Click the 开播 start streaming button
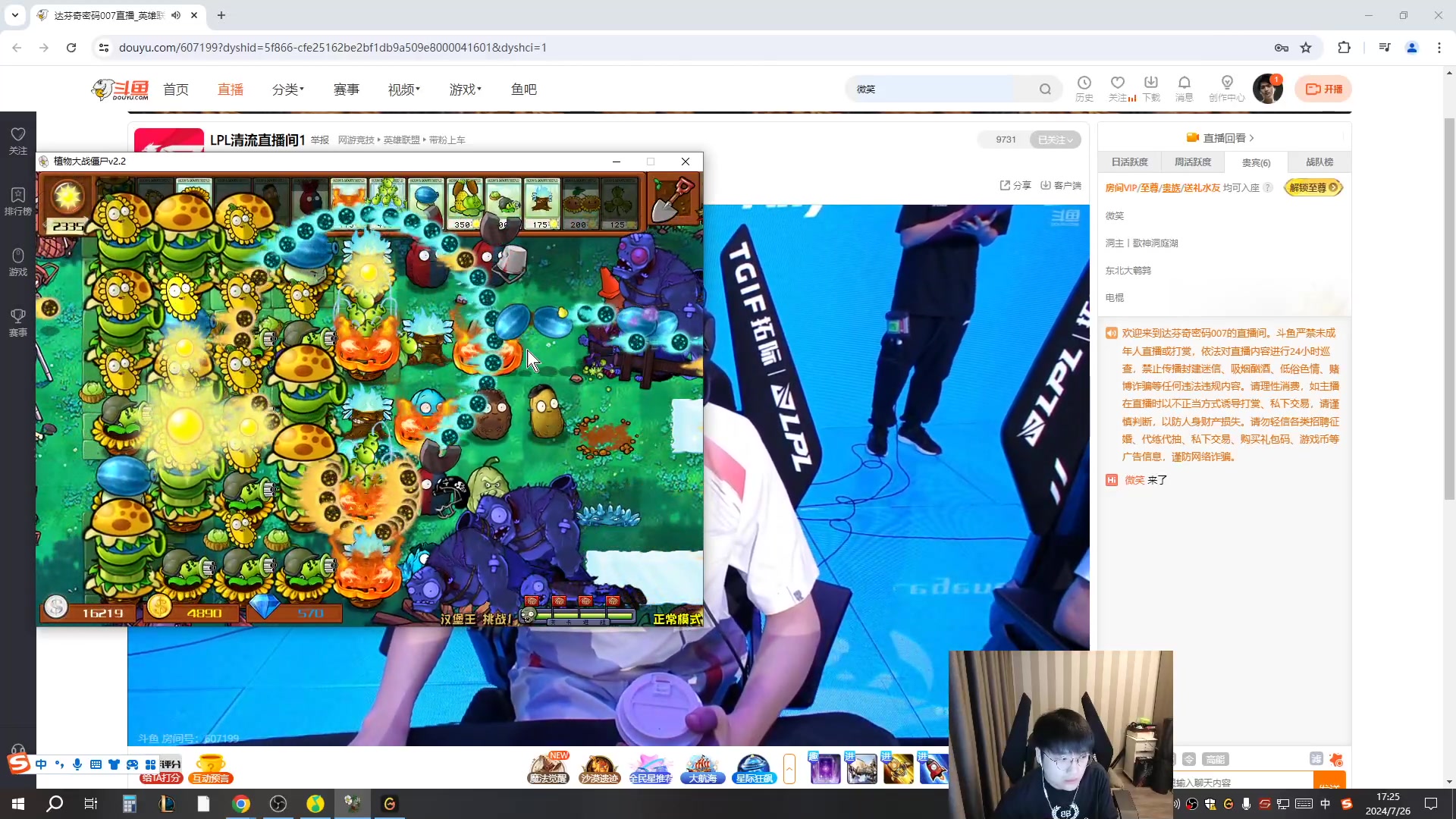 click(x=1323, y=89)
